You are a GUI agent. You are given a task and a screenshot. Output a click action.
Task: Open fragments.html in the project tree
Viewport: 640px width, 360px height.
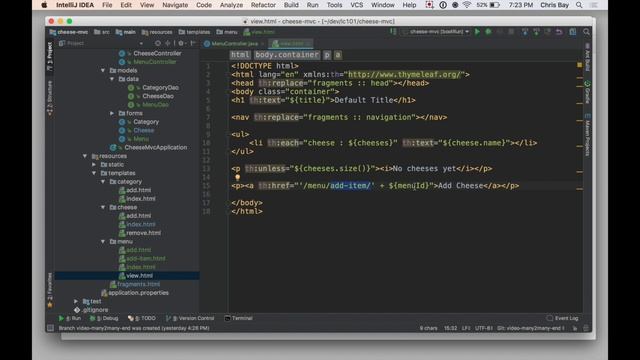click(138, 284)
